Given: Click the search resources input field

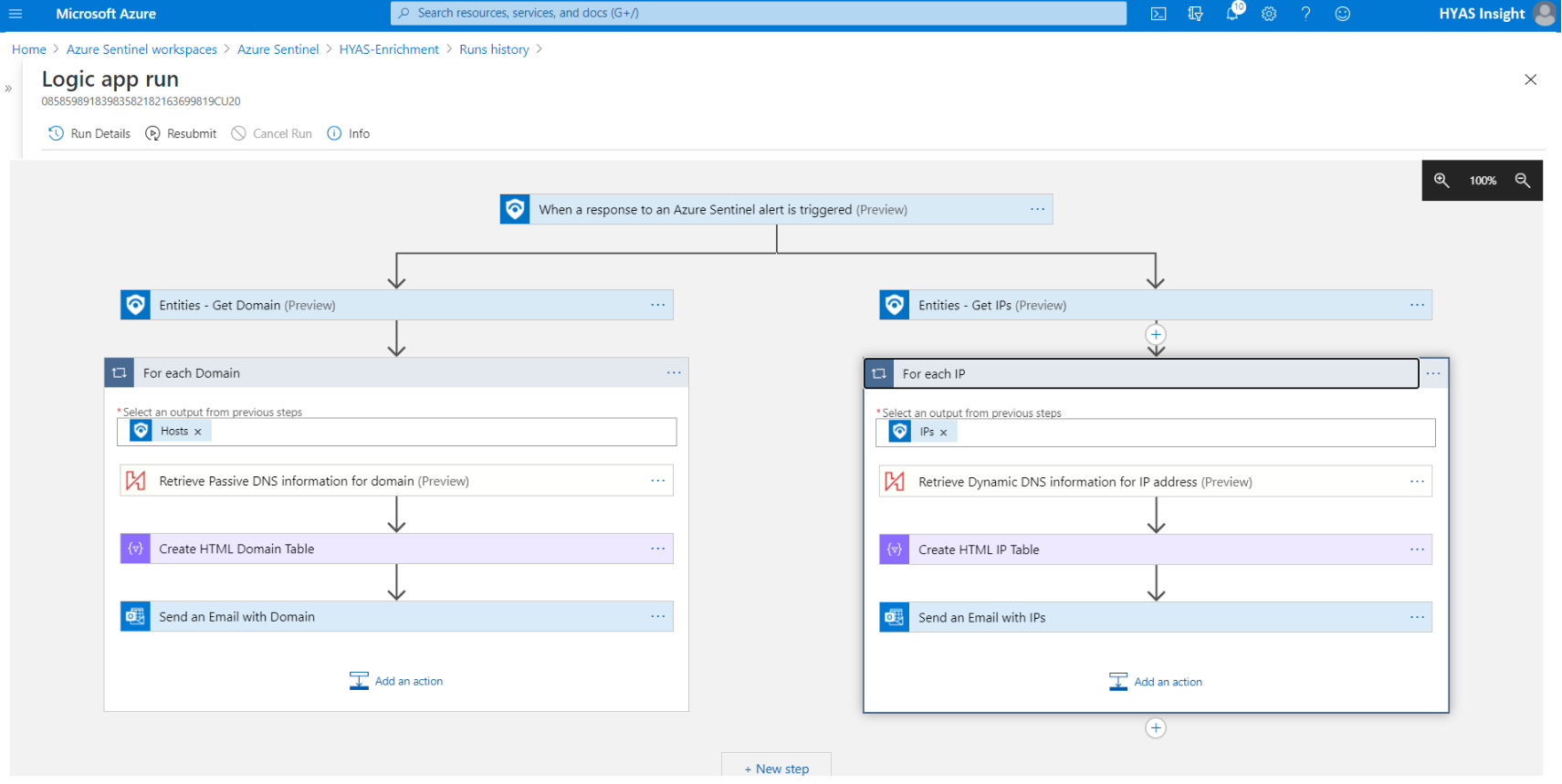Looking at the screenshot, I should (759, 13).
